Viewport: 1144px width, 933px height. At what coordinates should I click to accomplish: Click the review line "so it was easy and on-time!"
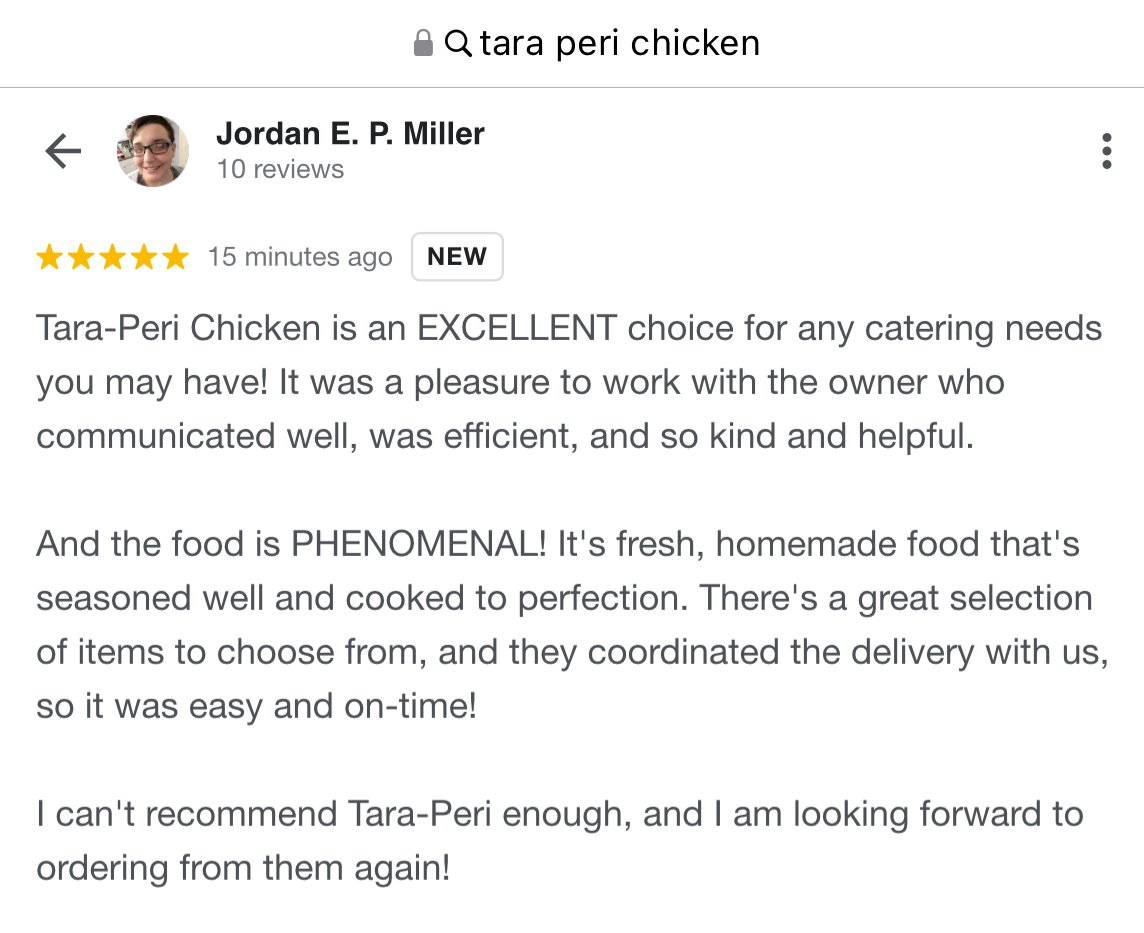point(257,707)
